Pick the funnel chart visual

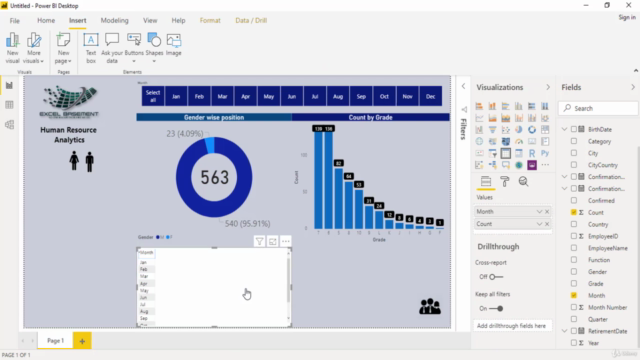(x=492, y=130)
